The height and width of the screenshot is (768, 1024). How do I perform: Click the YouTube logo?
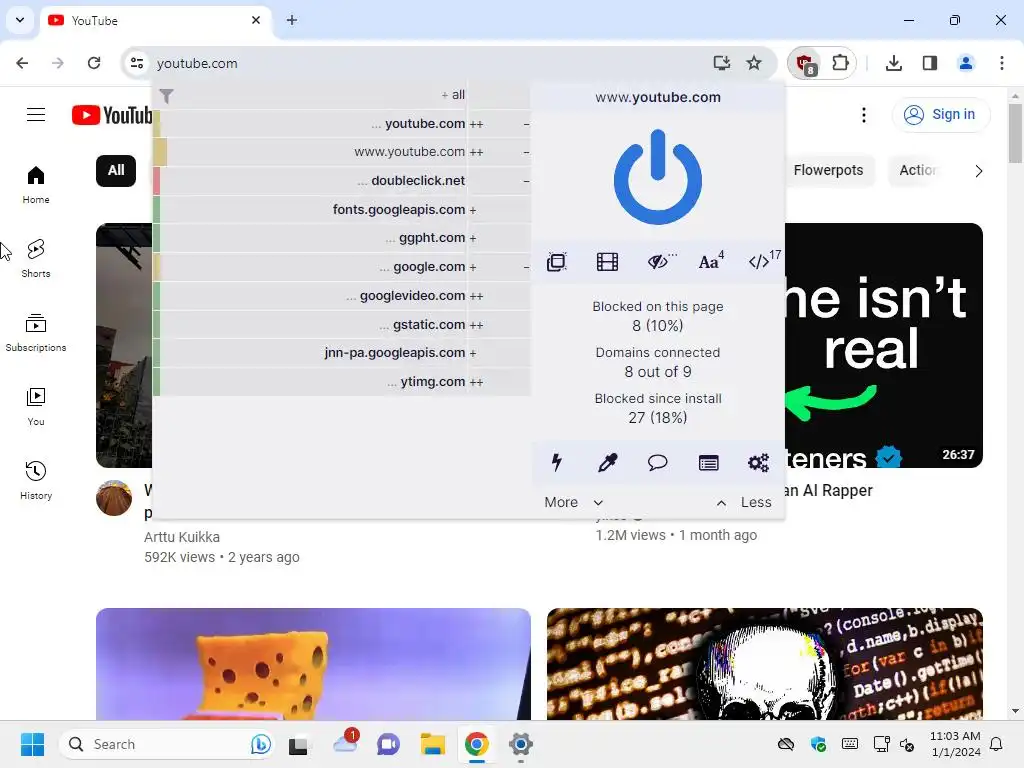point(112,115)
